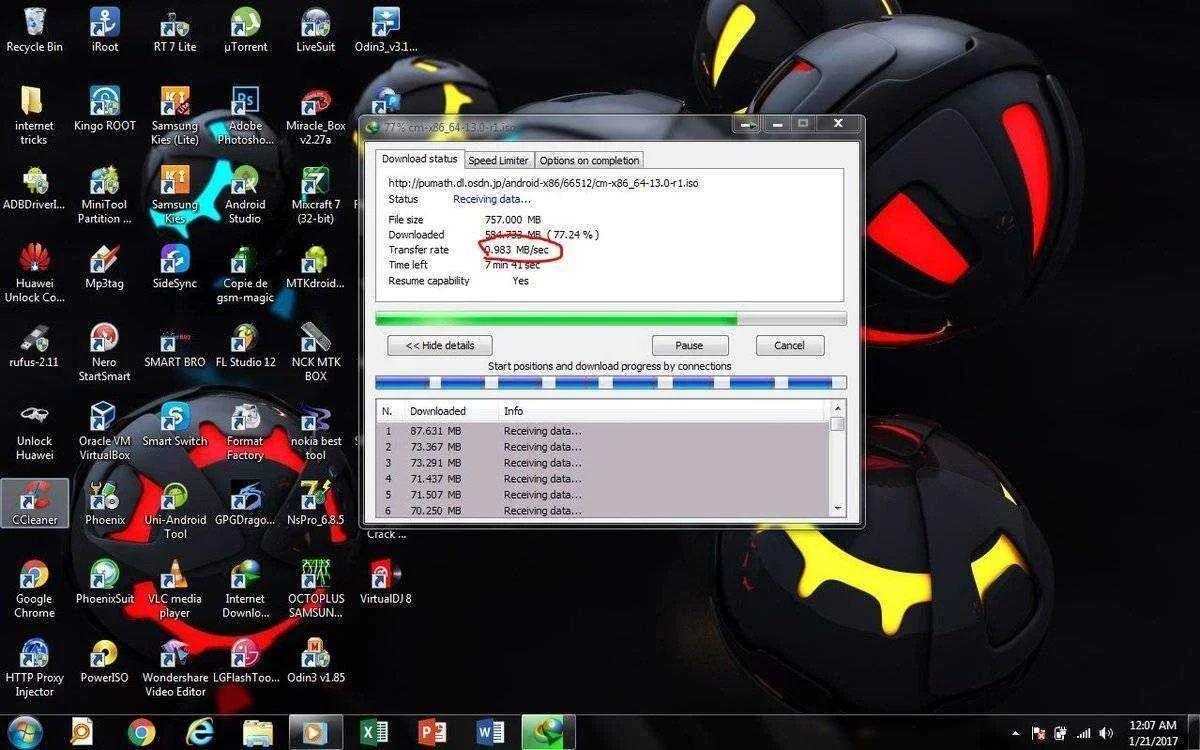Launch PowerISO from the desktop
Screen dimensions: 1200x750
point(104,660)
